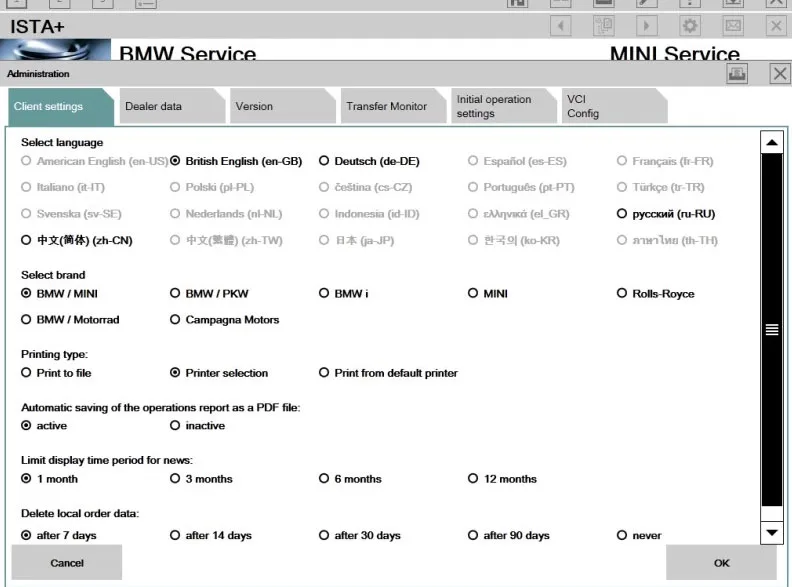
Task: Select Print from default printer
Action: click(x=388, y=373)
